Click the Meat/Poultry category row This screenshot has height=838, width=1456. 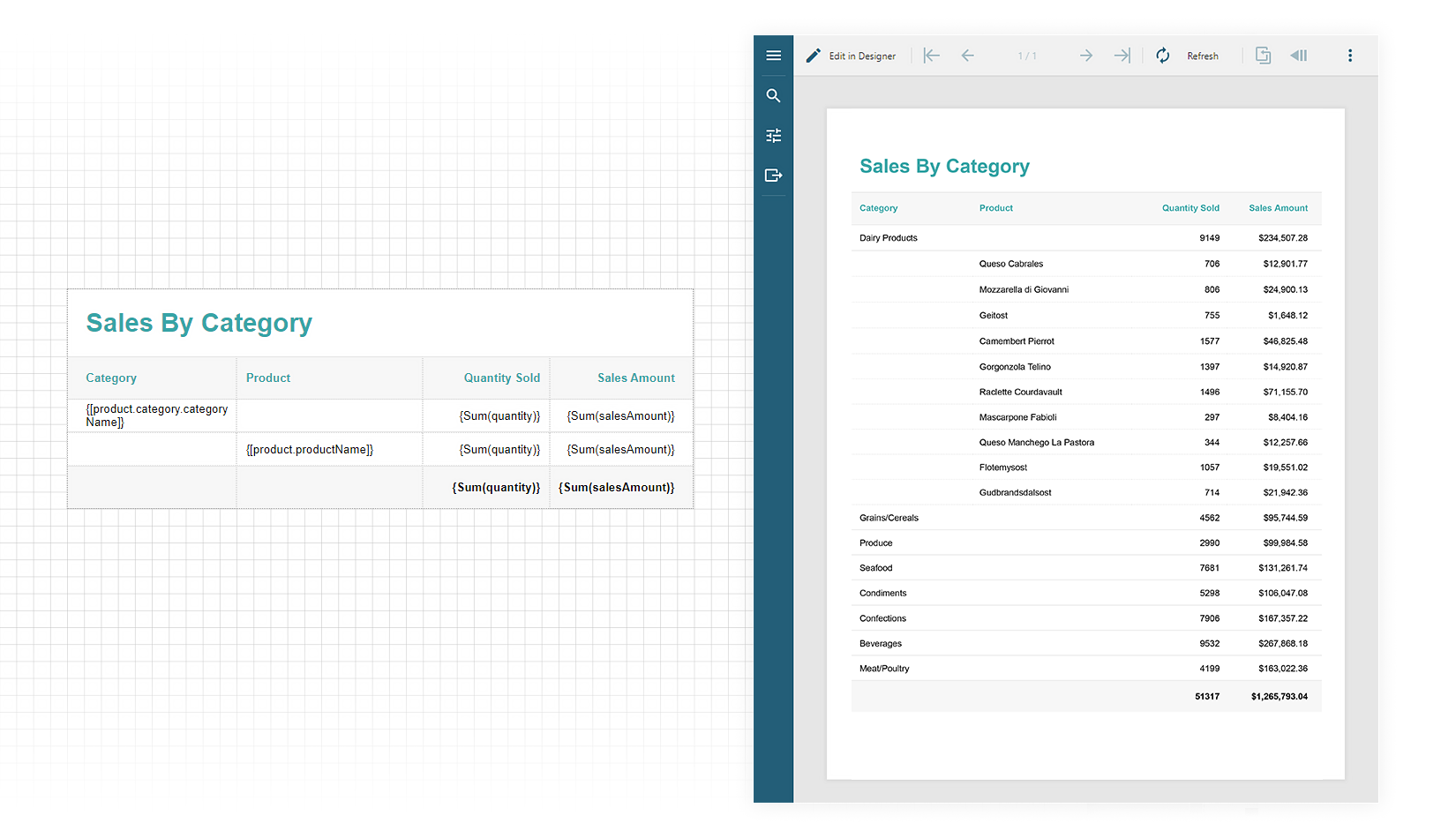pyautogui.click(x=1086, y=669)
